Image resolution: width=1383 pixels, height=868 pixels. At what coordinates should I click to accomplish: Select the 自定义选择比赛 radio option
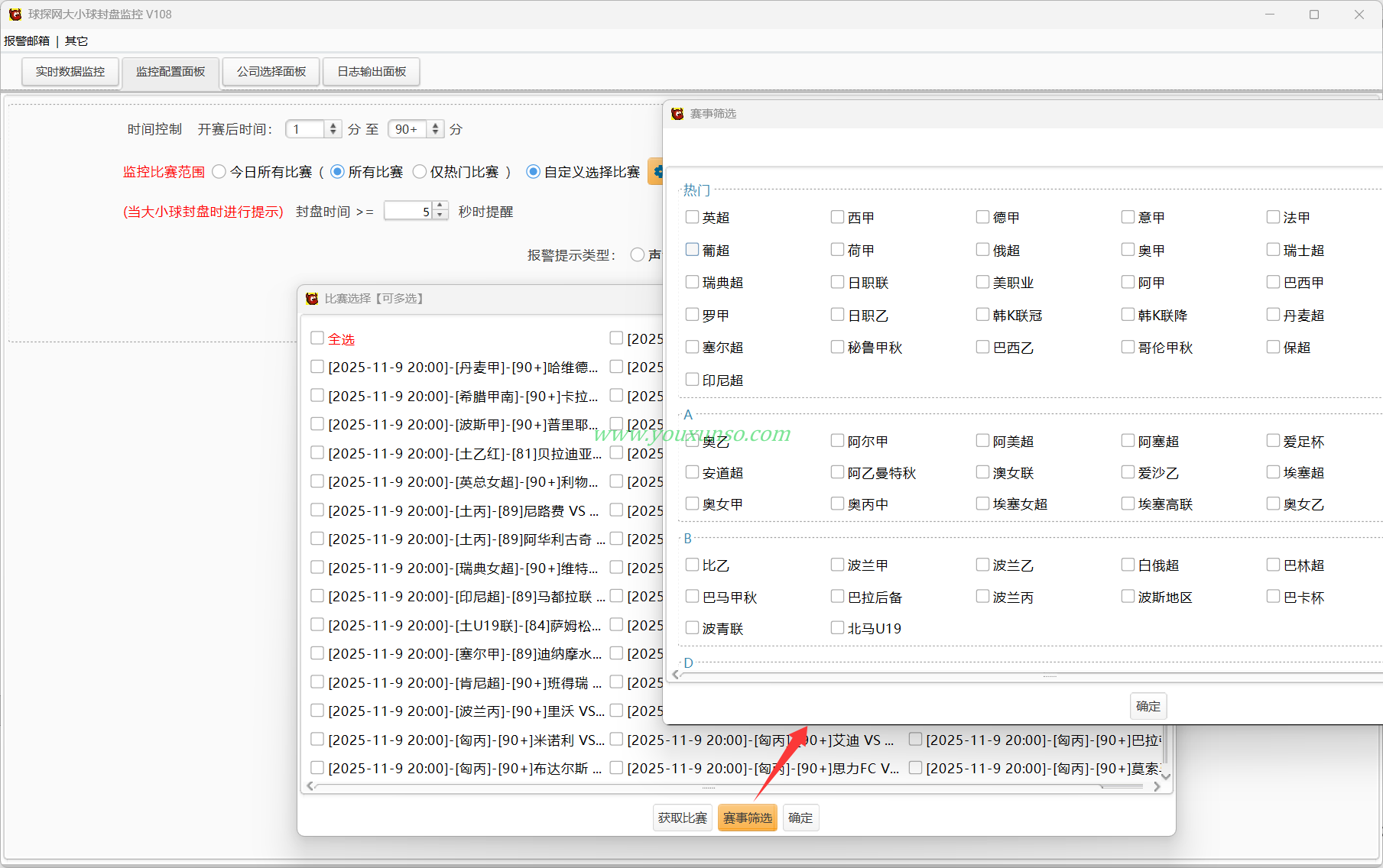[x=534, y=172]
